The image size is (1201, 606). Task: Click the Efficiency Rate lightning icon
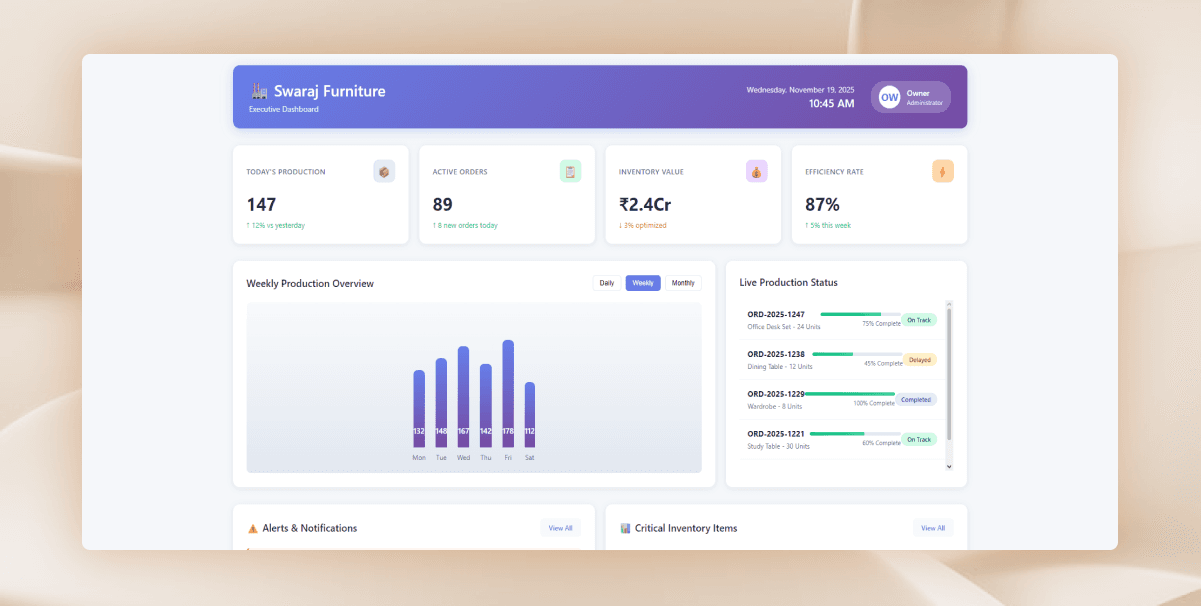point(943,171)
